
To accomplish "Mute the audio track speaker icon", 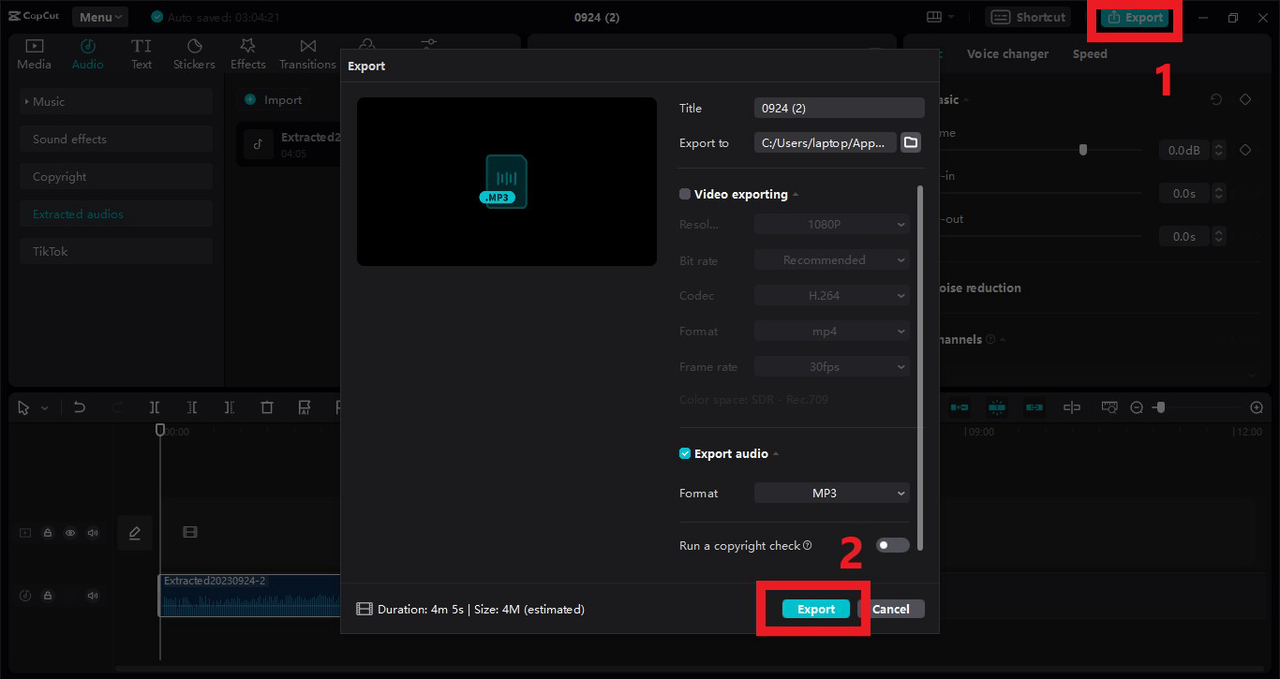I will 93,596.
